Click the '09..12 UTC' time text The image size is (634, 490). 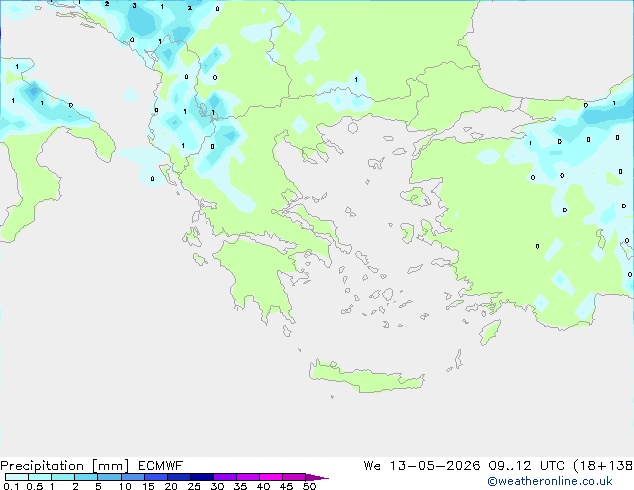click(x=526, y=466)
